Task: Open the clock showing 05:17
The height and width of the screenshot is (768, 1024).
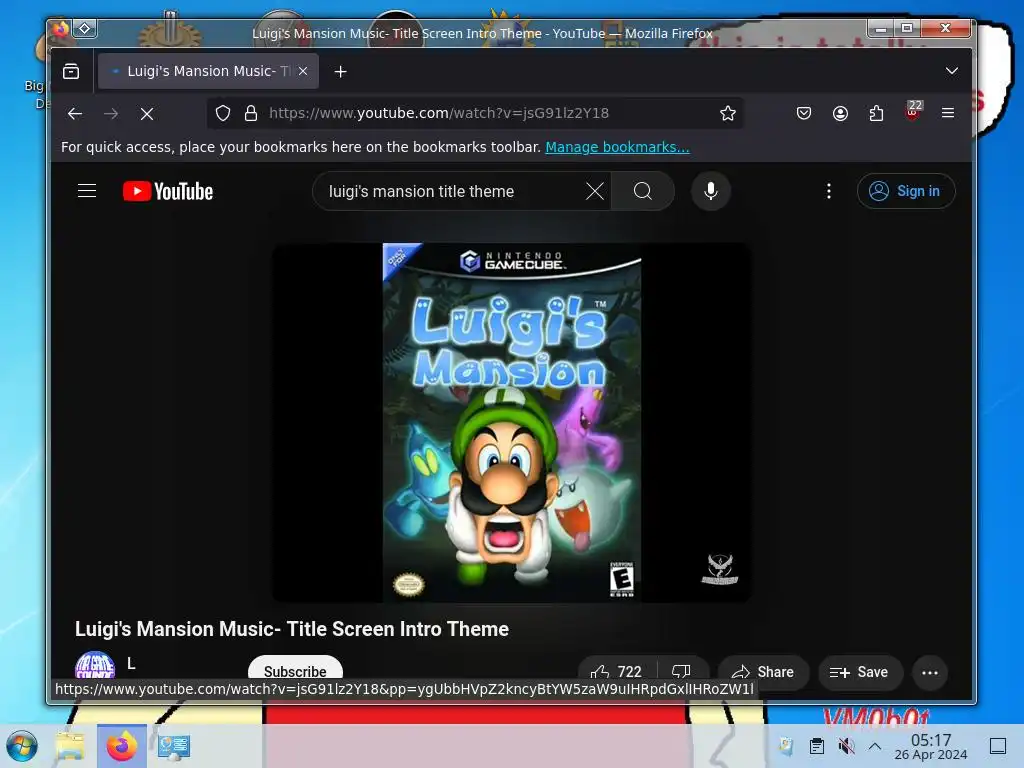Action: tap(931, 746)
